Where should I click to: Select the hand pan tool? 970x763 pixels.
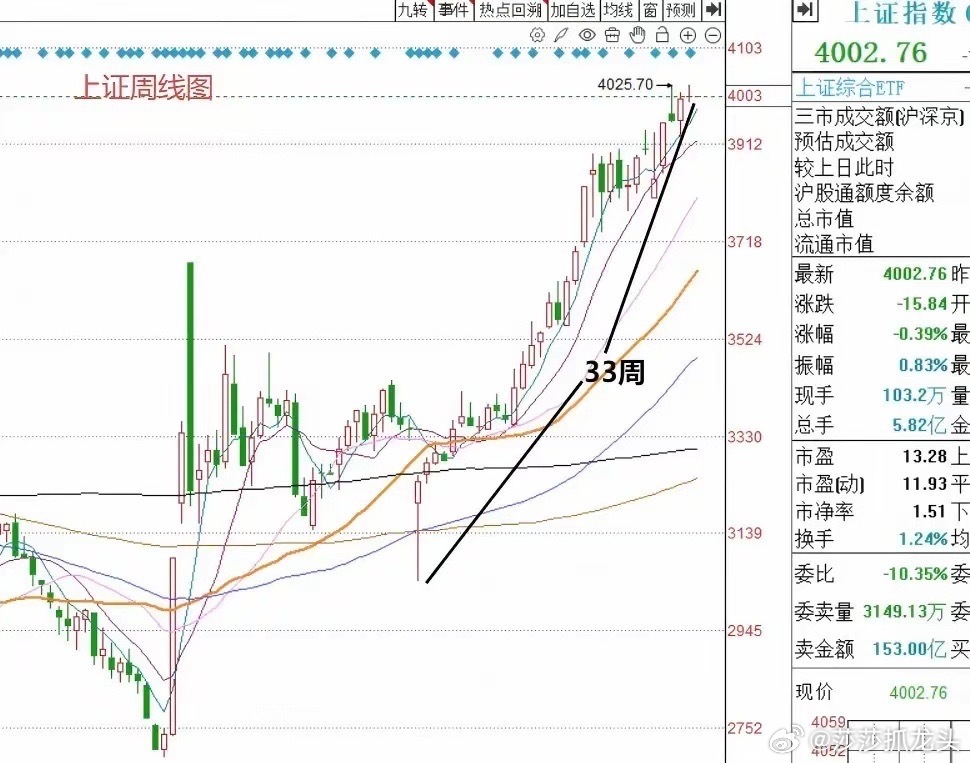(637, 34)
